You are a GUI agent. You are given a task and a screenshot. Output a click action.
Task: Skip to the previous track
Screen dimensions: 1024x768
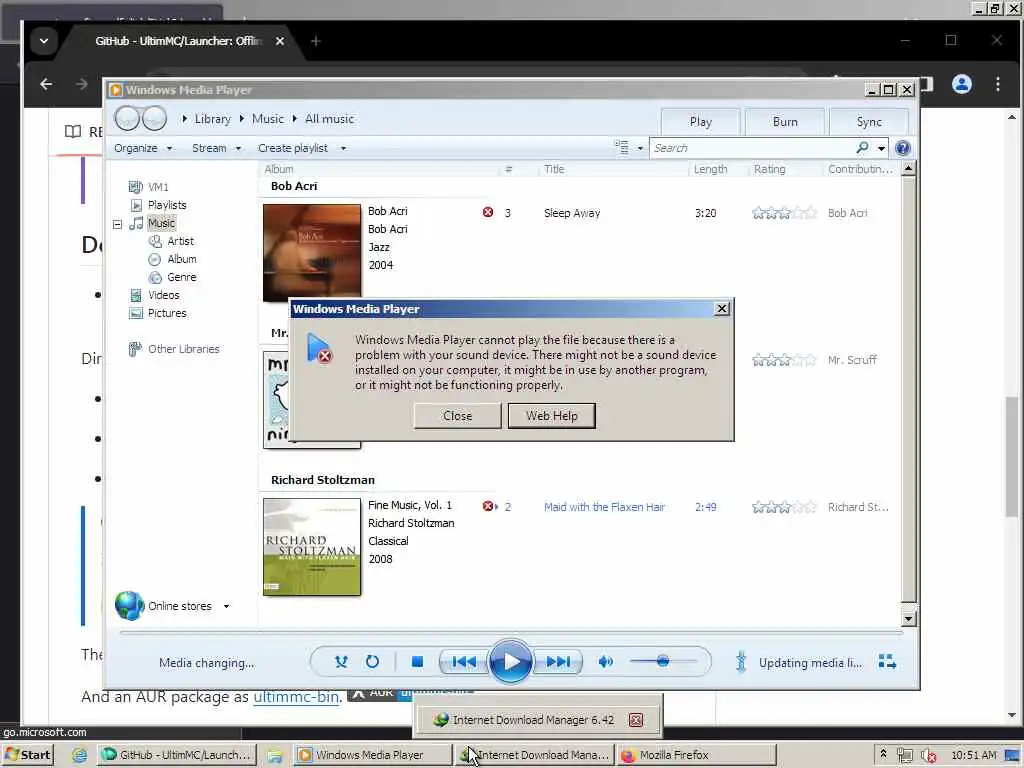point(464,662)
